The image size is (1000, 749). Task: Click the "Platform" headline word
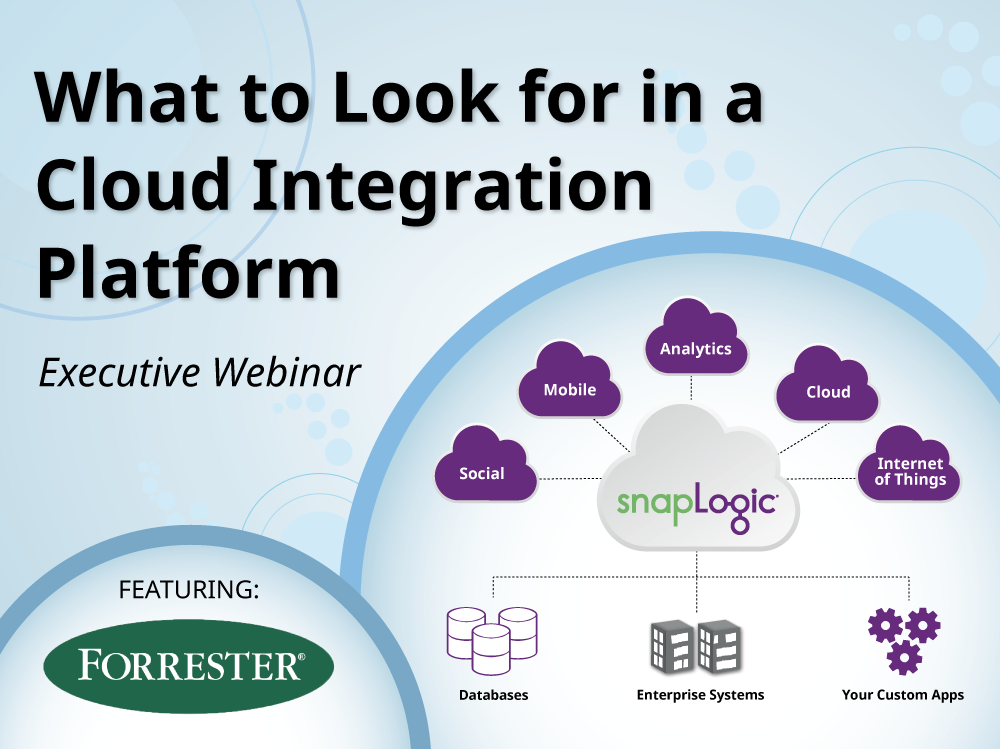pyautogui.click(x=189, y=273)
